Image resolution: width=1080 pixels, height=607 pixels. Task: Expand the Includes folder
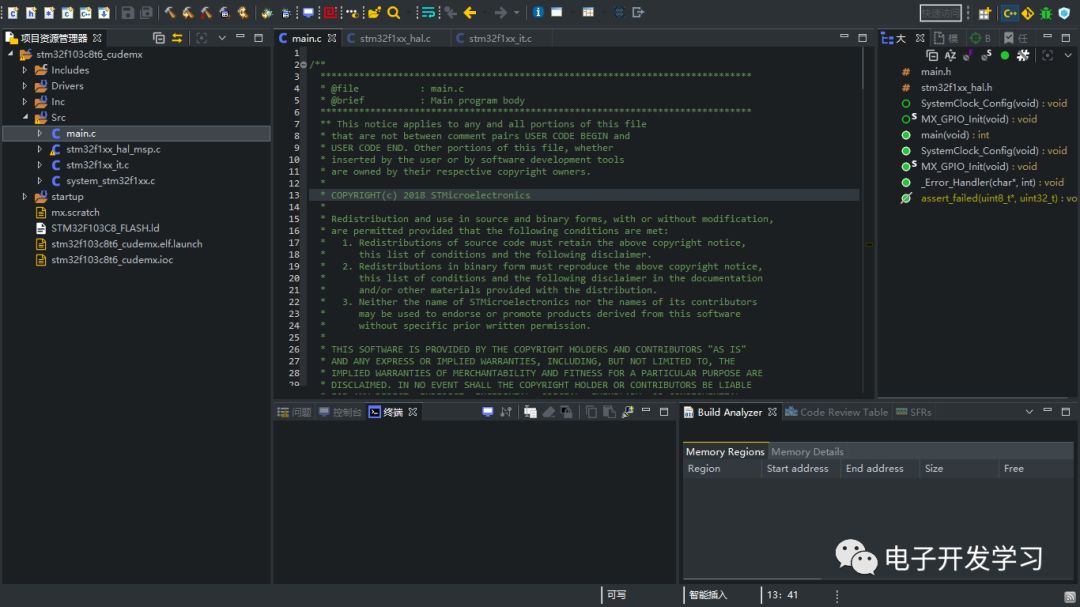25,70
